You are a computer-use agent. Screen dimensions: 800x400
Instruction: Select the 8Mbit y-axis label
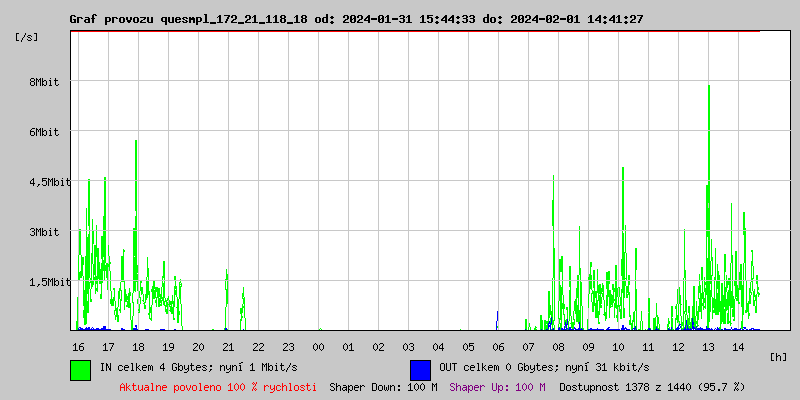pos(44,82)
